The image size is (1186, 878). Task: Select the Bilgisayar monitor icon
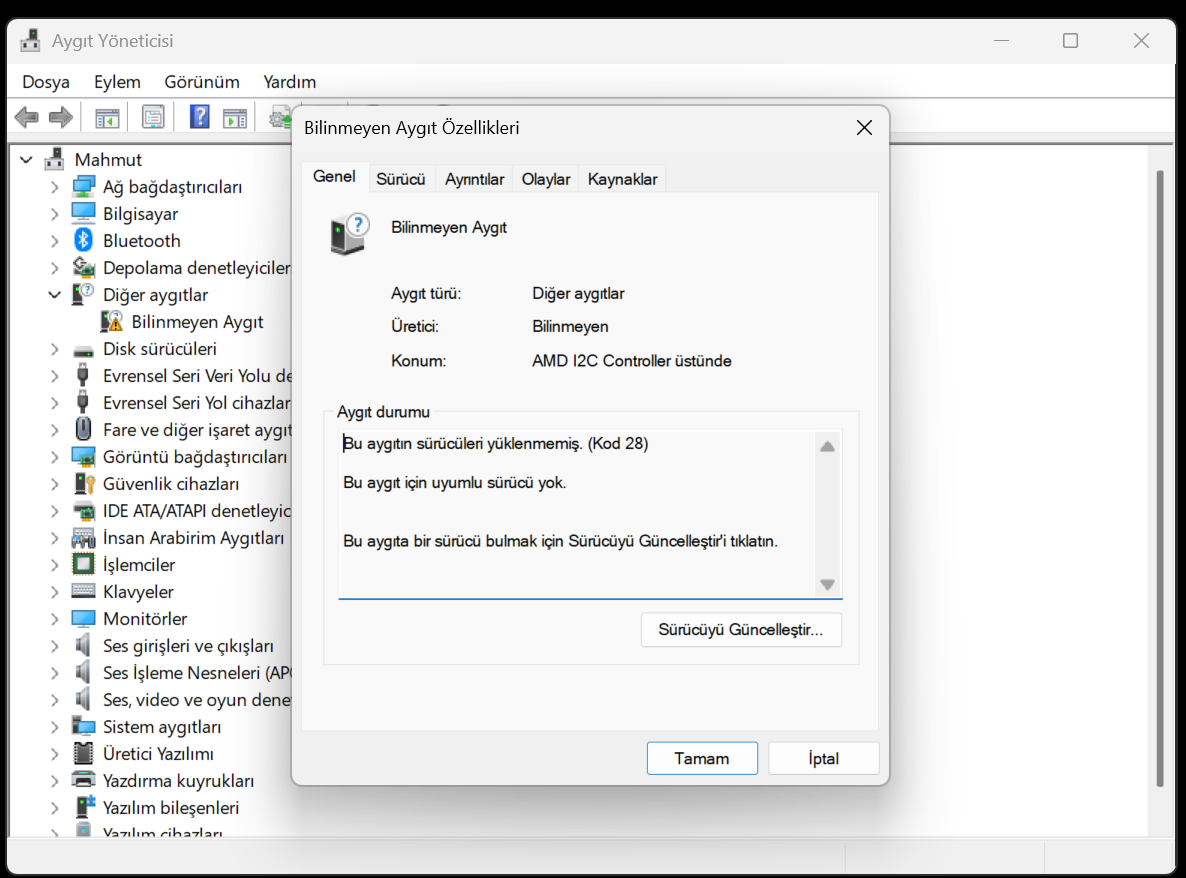point(83,213)
